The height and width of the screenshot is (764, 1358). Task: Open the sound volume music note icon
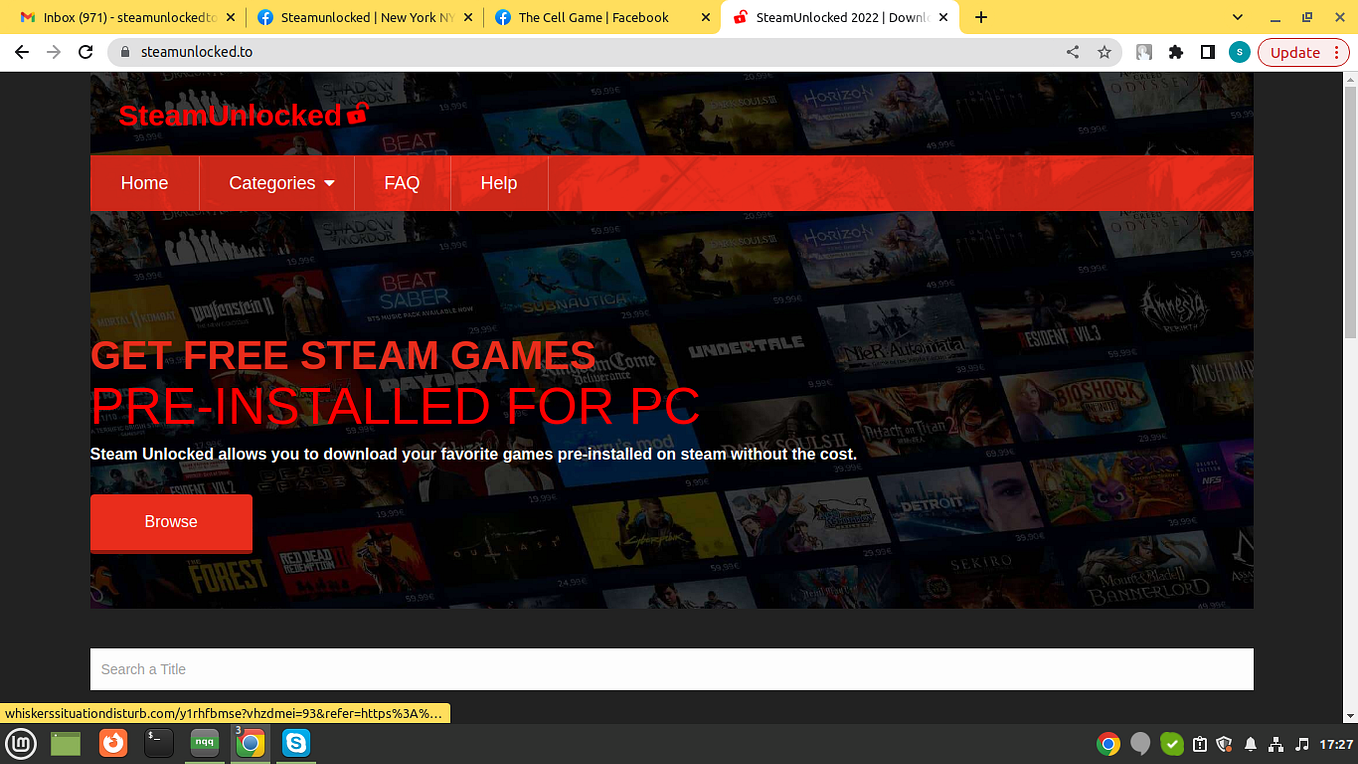tap(1302, 744)
